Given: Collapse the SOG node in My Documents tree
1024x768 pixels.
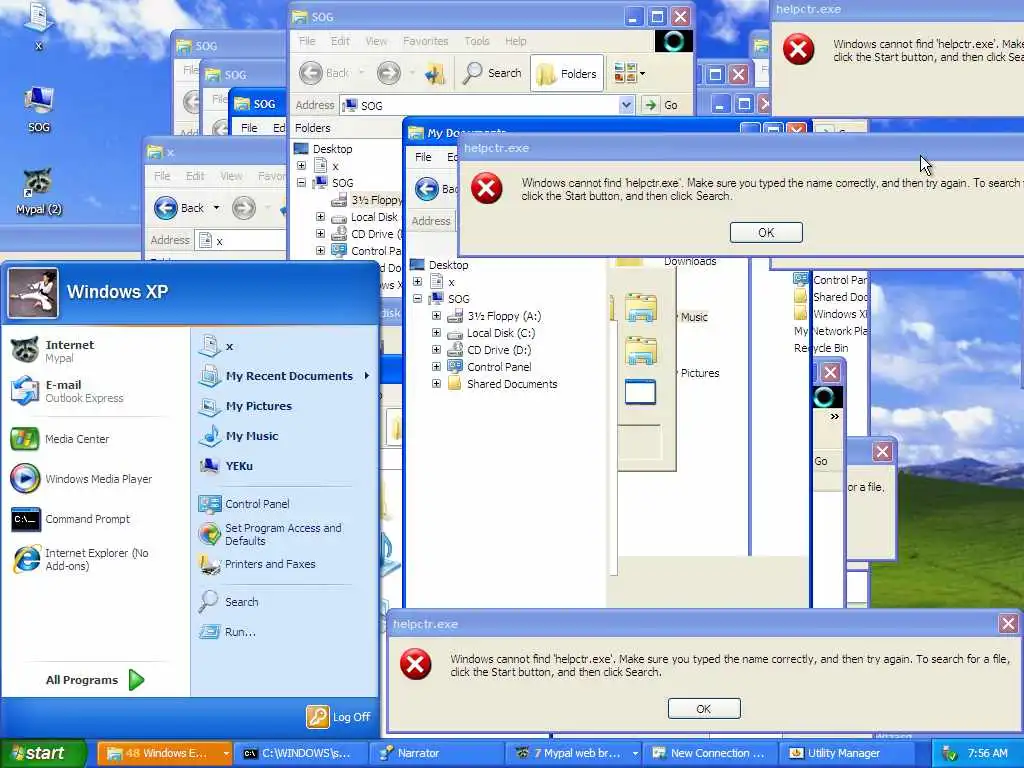Looking at the screenshot, I should (x=417, y=298).
